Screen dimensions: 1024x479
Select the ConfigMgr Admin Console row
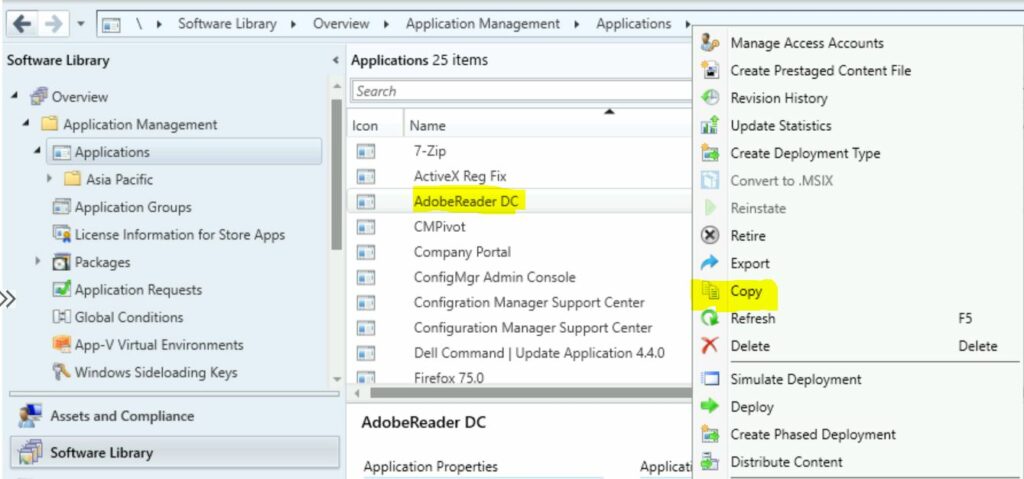(x=520, y=277)
